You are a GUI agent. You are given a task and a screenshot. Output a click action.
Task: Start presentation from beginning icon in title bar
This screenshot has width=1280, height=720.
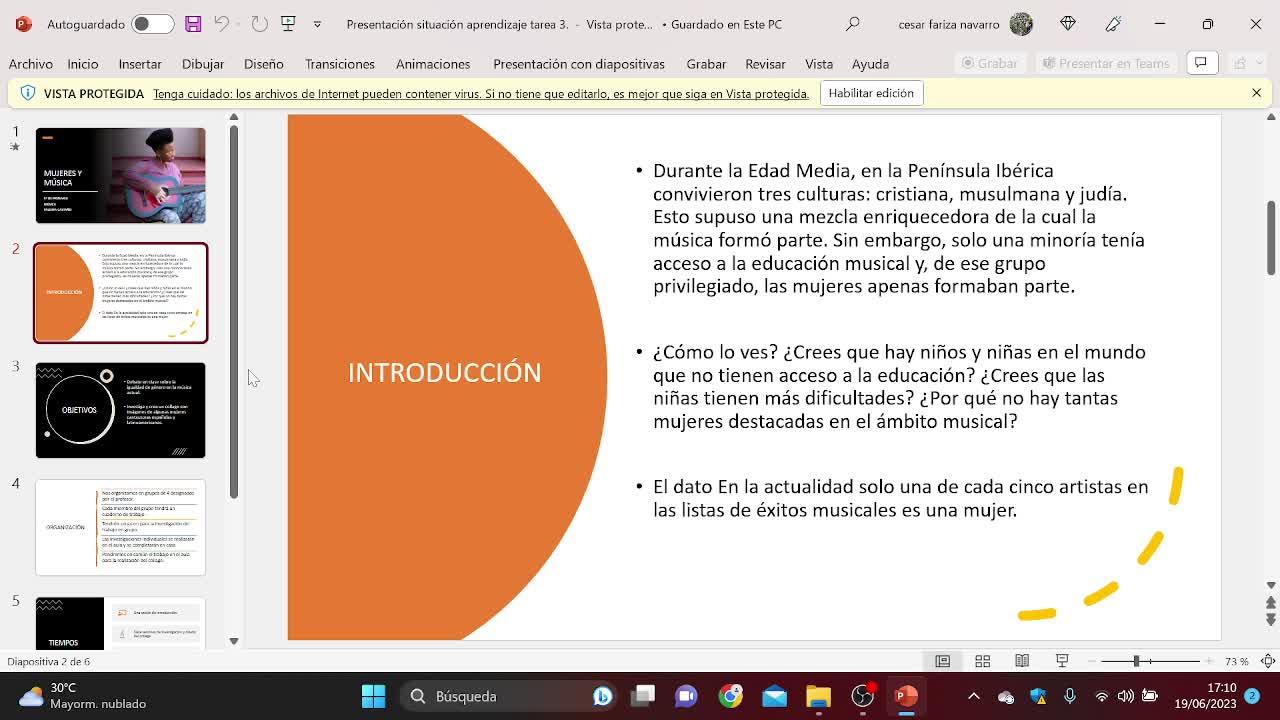288,24
